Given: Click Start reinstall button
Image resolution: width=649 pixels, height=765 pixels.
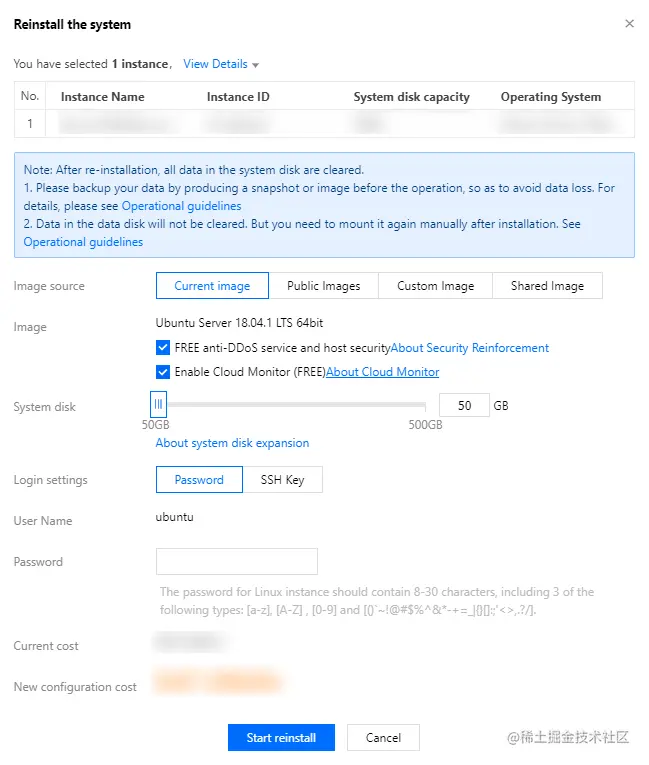Looking at the screenshot, I should pos(281,737).
